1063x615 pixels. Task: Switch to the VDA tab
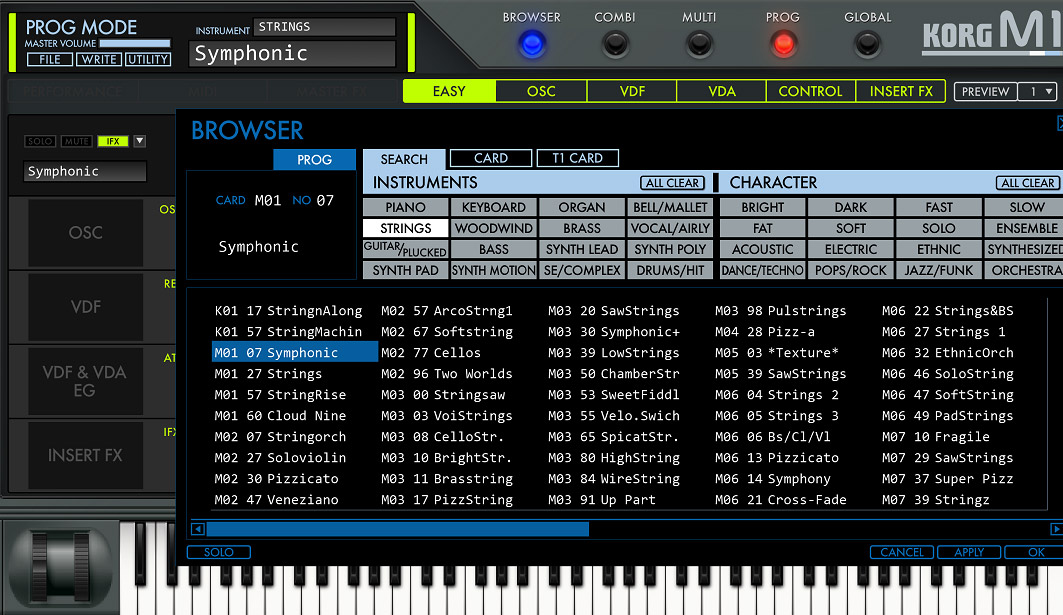(x=721, y=92)
